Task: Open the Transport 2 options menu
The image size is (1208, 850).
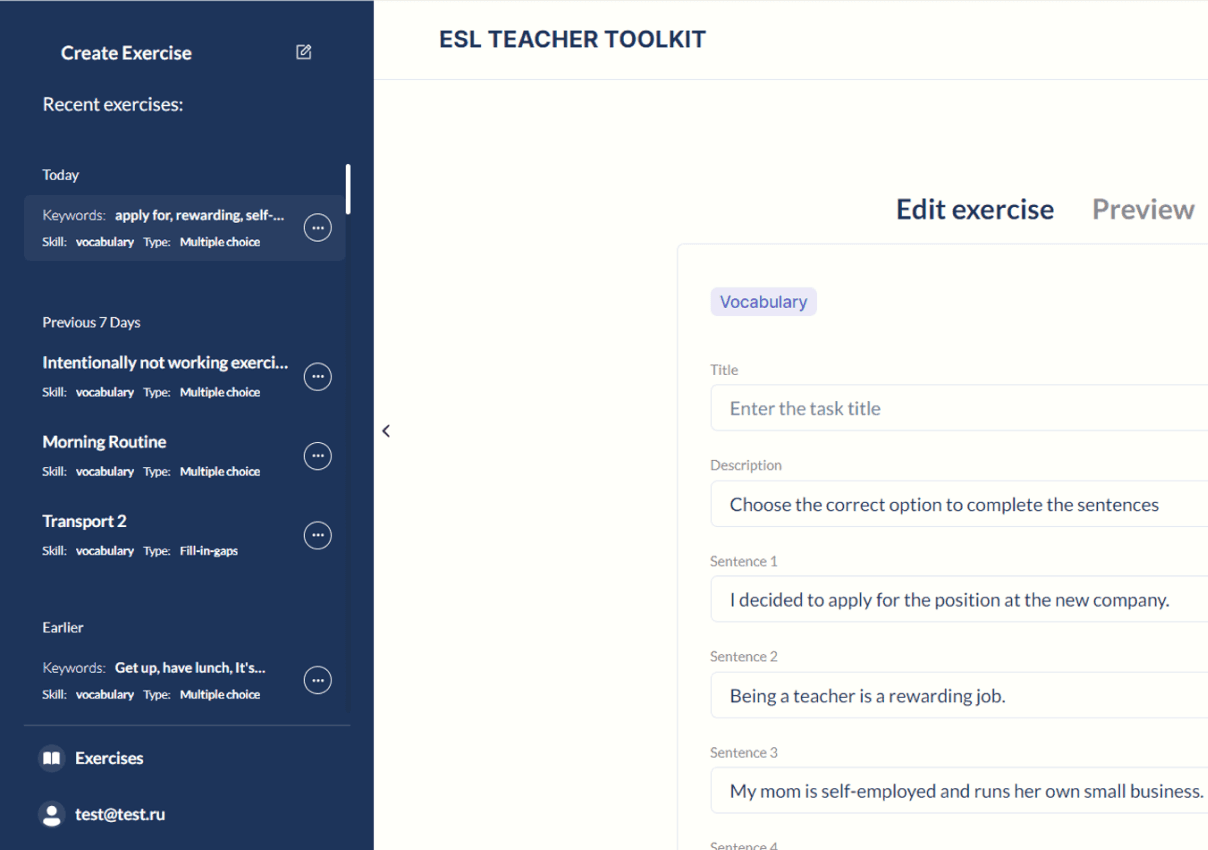Action: click(317, 536)
